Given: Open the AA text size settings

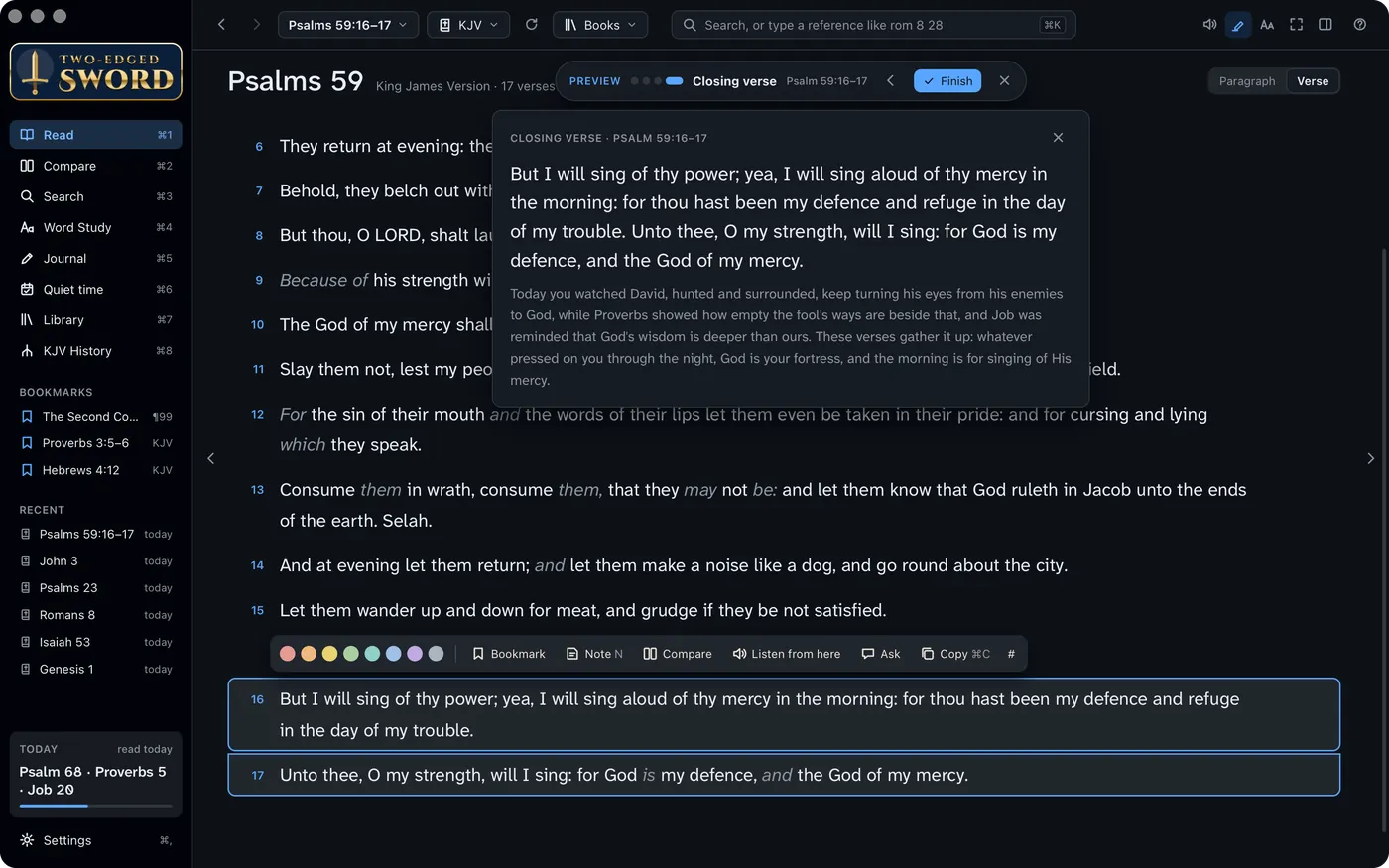Looking at the screenshot, I should pos(1267,25).
